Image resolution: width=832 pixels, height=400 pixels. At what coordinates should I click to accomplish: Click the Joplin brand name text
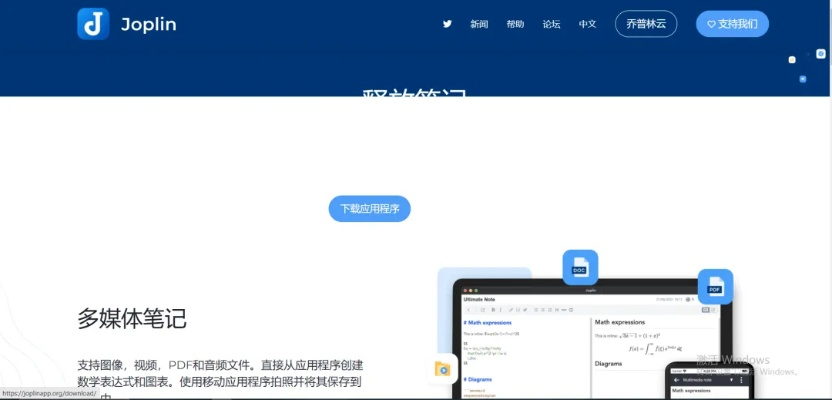pos(149,24)
